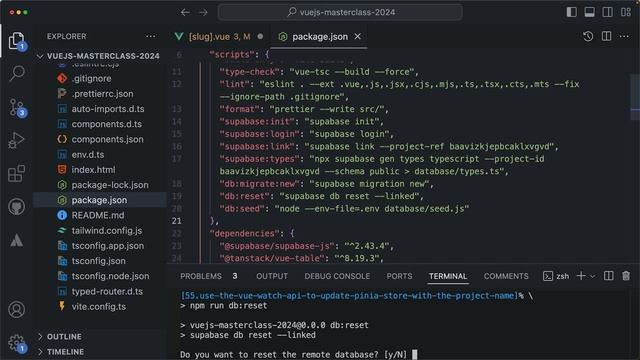The image size is (640, 360).
Task: Click the "db:seed" script line
Action: pyautogui.click(x=344, y=209)
